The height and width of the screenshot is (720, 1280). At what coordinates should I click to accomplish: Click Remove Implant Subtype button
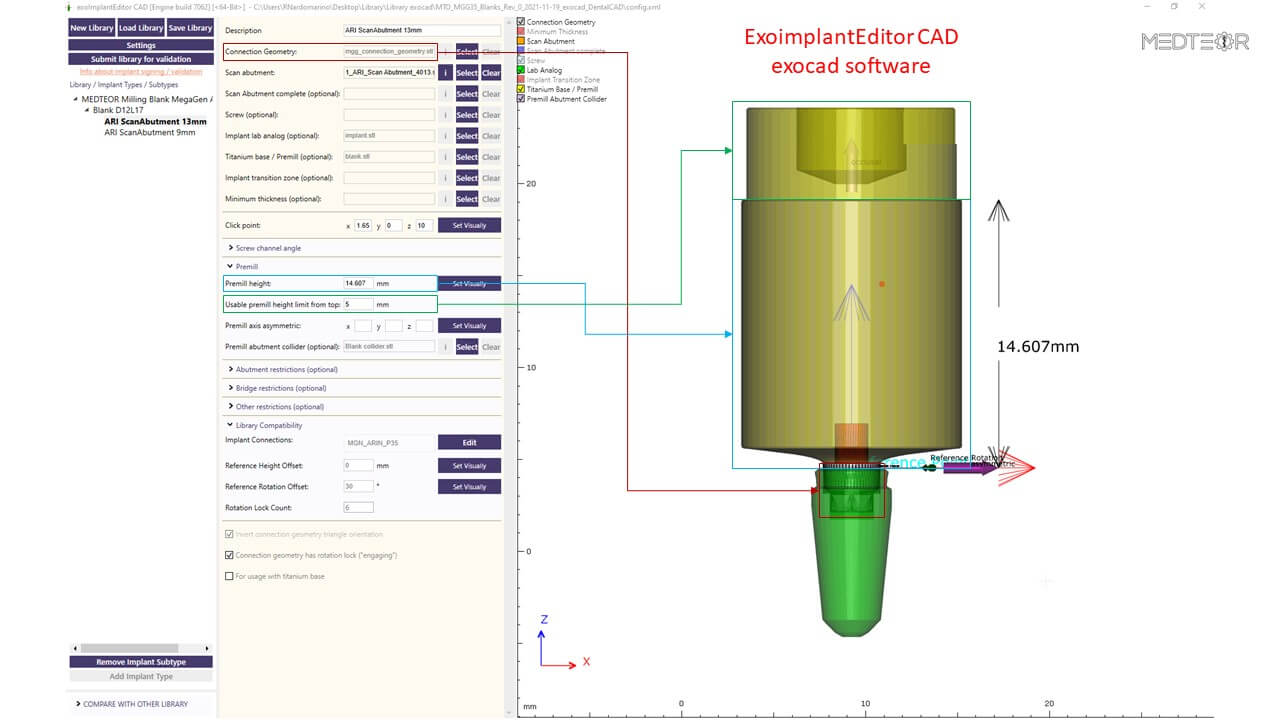point(141,662)
